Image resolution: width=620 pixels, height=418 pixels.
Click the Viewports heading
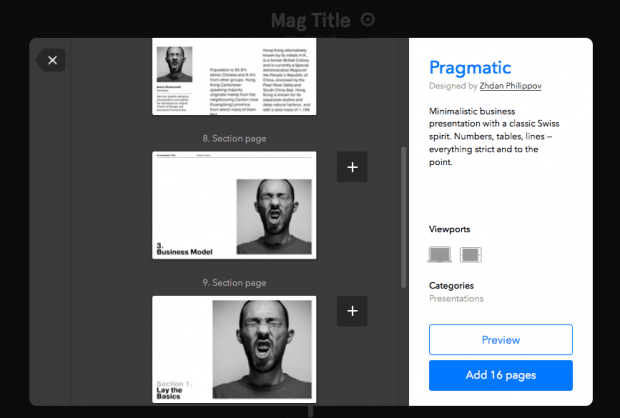(449, 229)
